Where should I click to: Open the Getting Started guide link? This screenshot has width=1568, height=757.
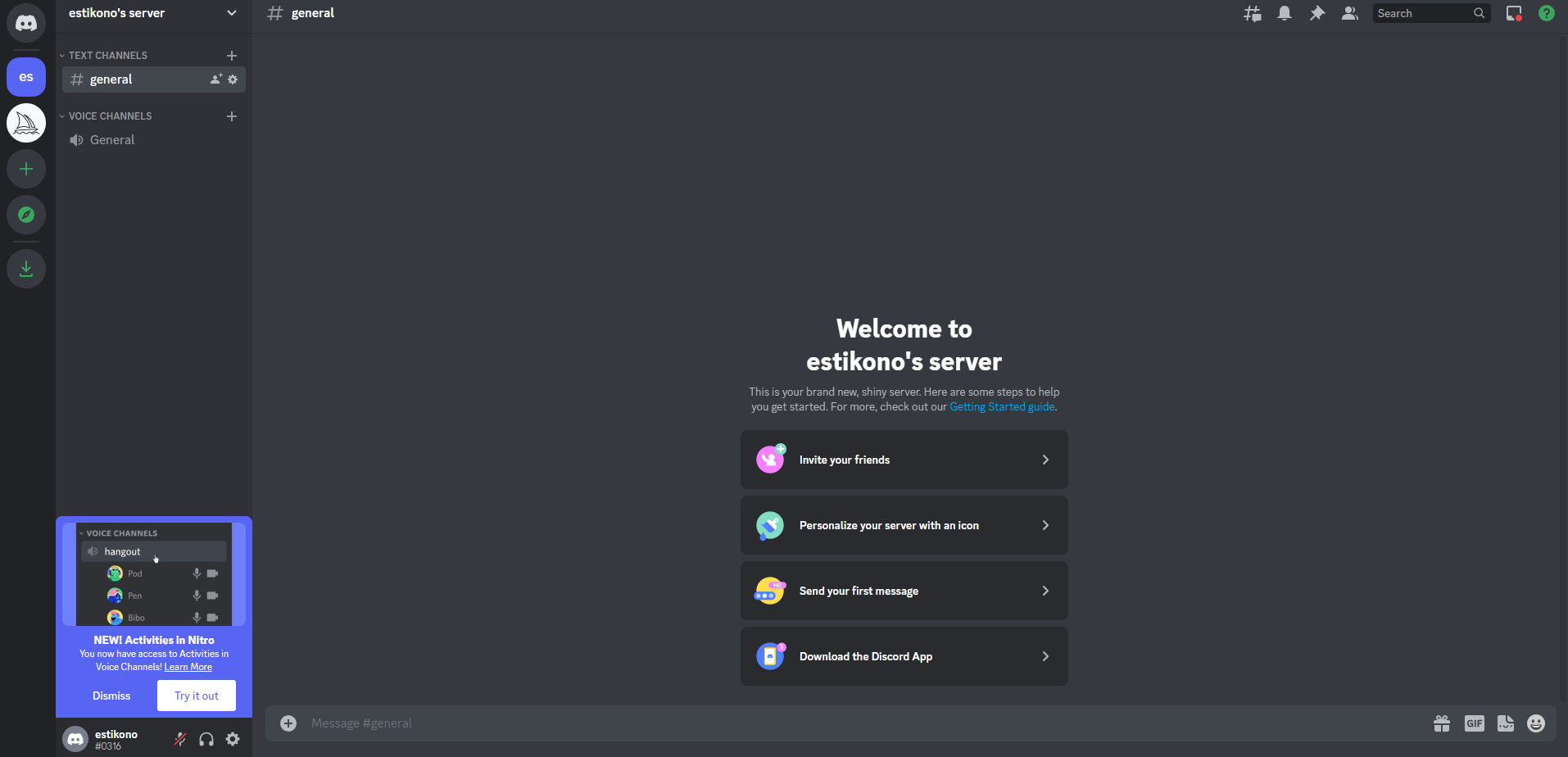(1002, 406)
